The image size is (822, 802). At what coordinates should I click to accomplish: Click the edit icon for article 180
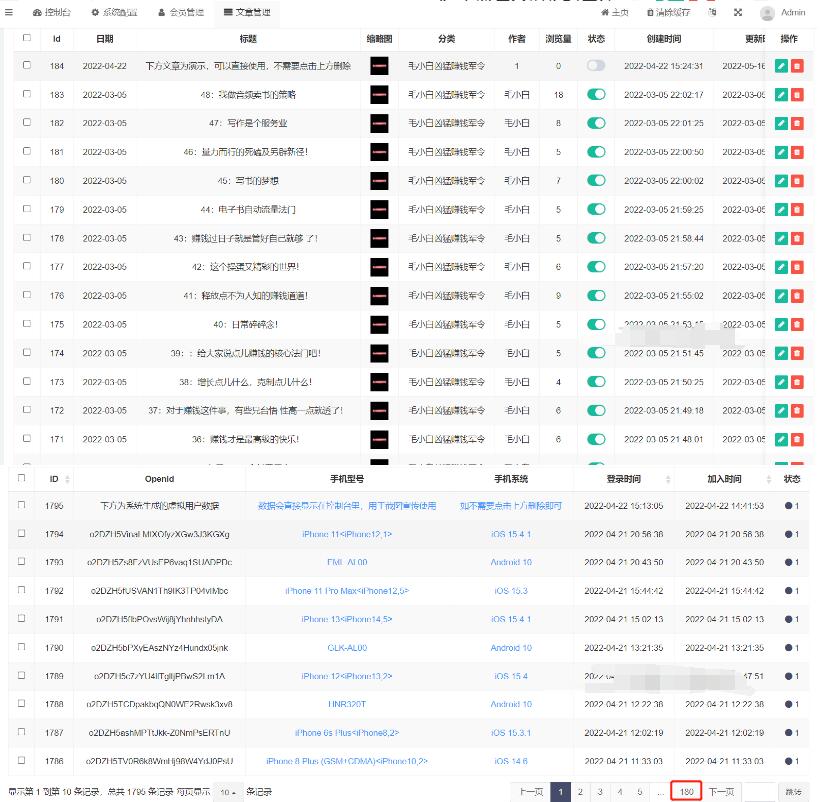(781, 181)
